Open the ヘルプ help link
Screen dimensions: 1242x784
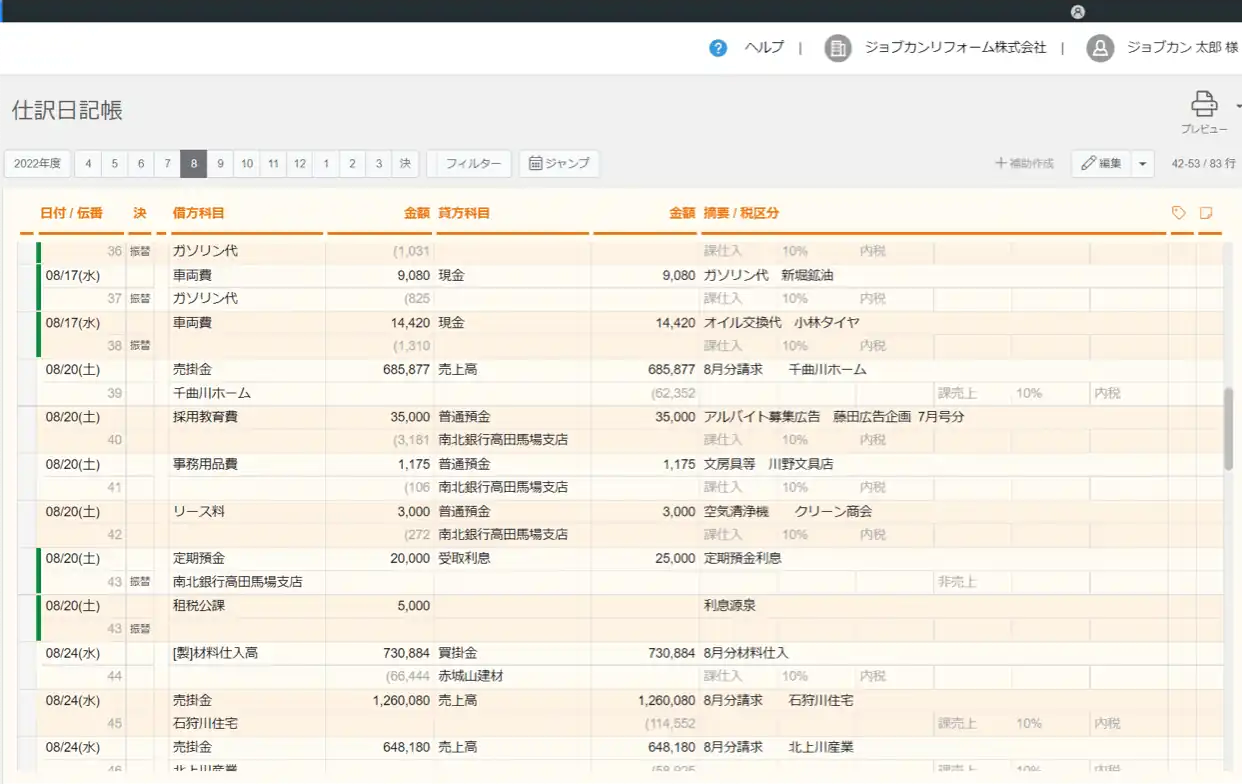point(764,48)
